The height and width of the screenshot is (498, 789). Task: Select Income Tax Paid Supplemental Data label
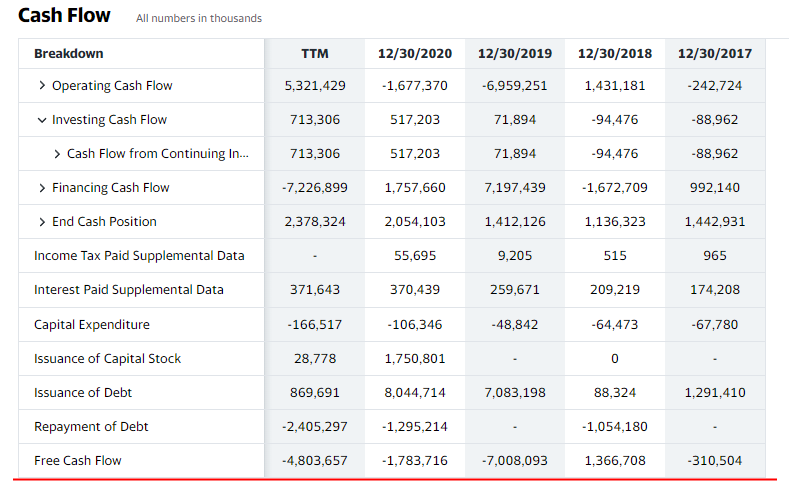[x=139, y=256]
